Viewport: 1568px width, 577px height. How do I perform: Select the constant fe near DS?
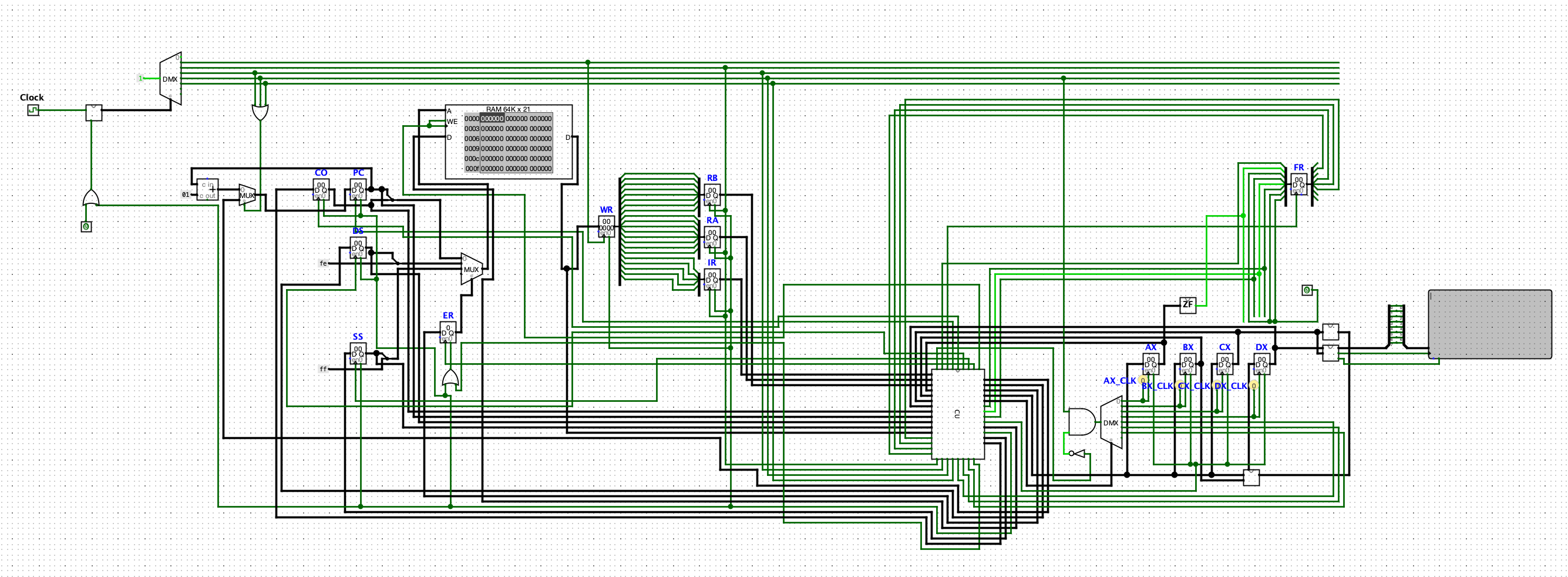323,263
